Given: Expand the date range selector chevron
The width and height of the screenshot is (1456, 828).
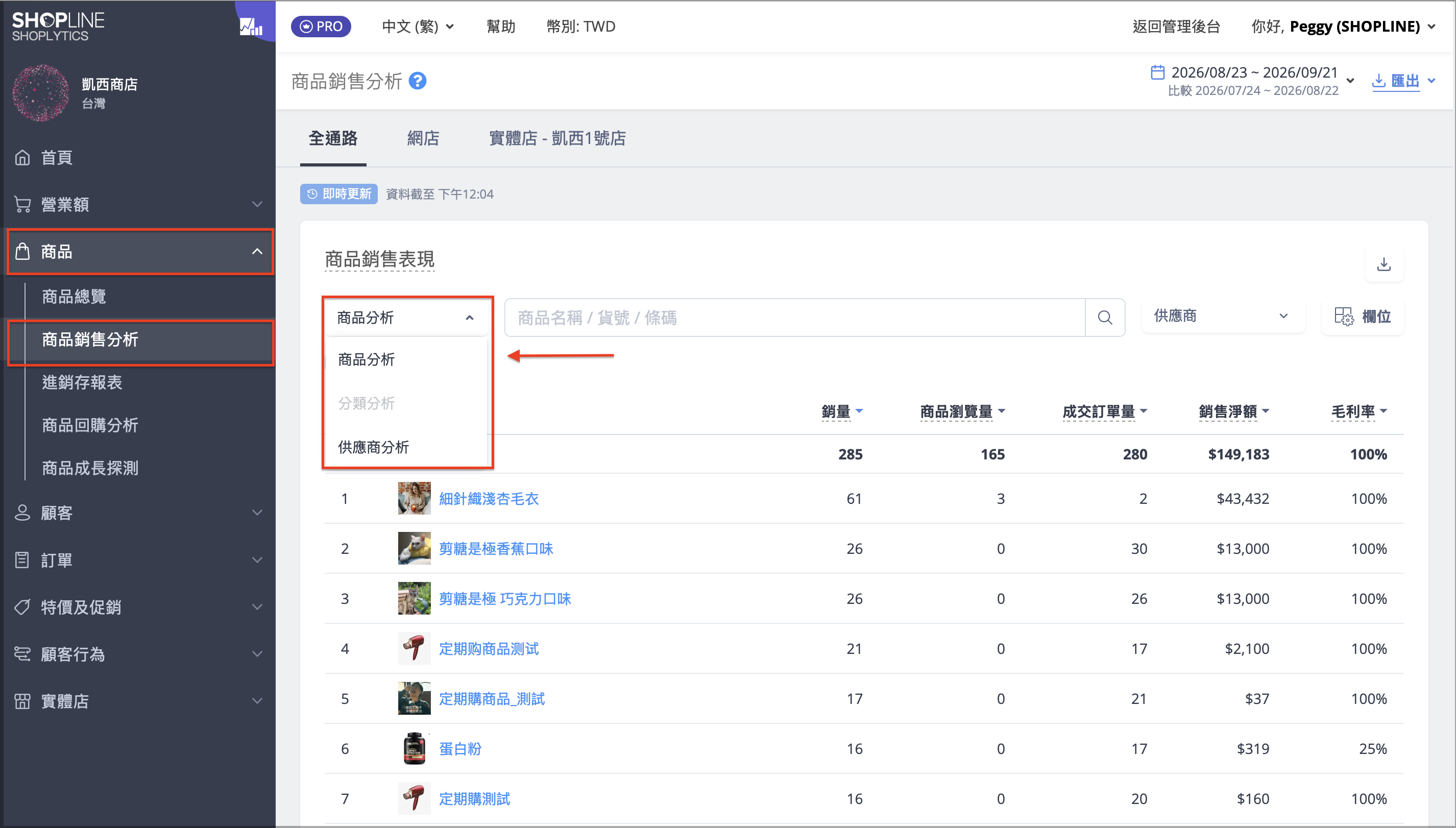Looking at the screenshot, I should click(1350, 80).
